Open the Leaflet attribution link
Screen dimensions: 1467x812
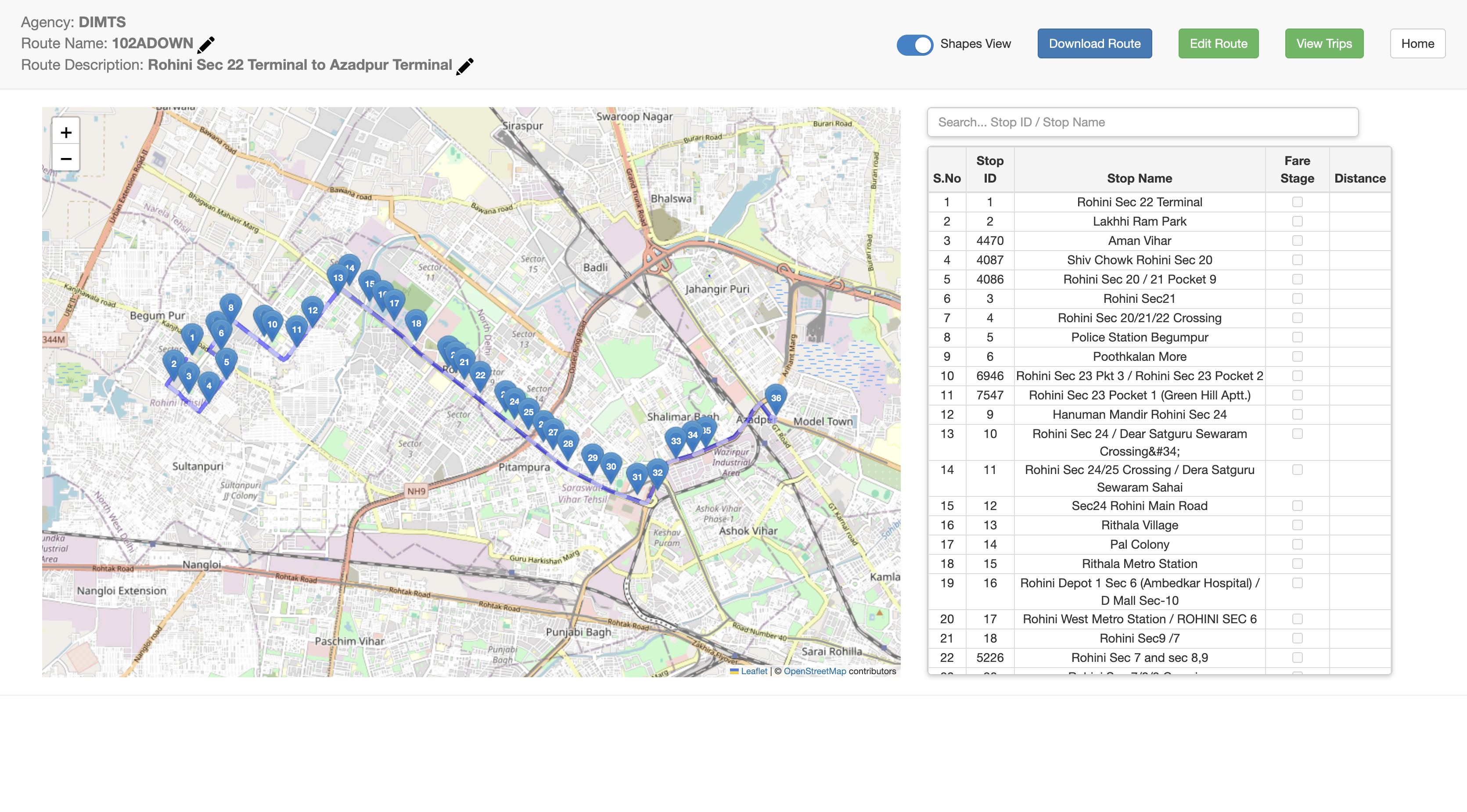tap(753, 672)
